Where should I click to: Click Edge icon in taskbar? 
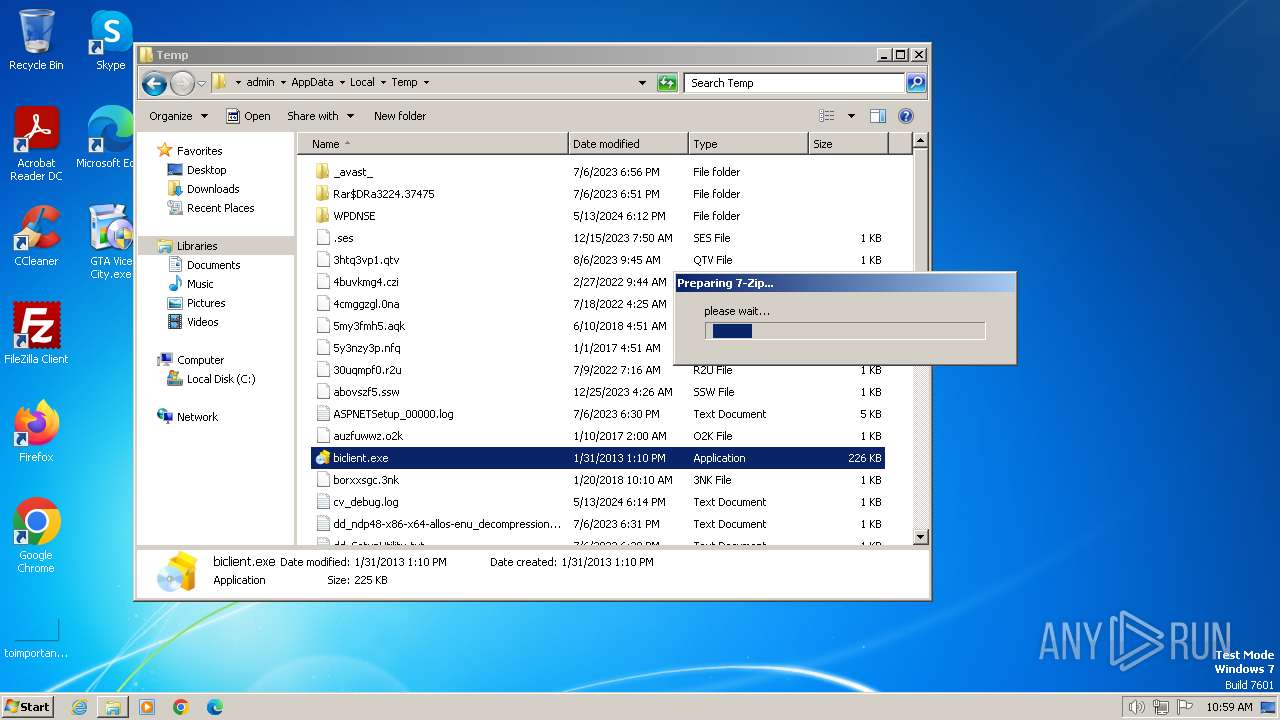point(215,707)
